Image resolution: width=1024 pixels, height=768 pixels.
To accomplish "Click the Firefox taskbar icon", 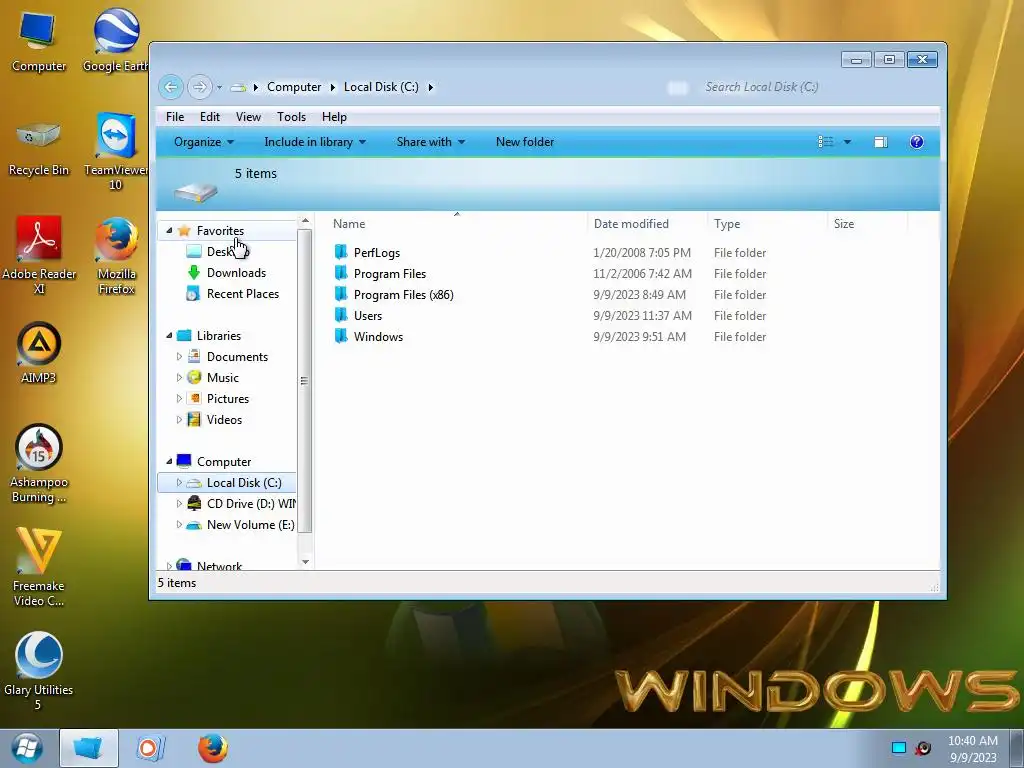I will 213,748.
